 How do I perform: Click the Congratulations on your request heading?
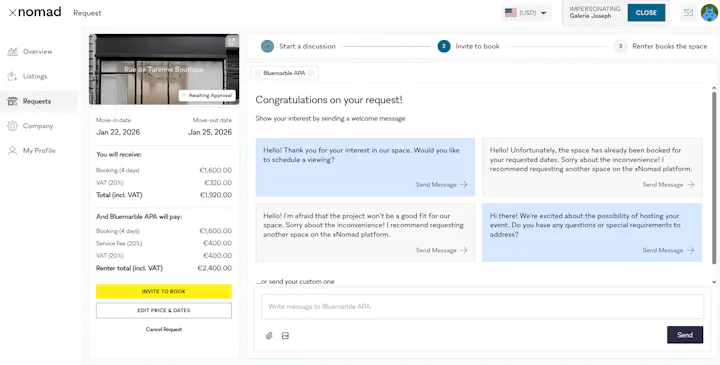coord(329,100)
